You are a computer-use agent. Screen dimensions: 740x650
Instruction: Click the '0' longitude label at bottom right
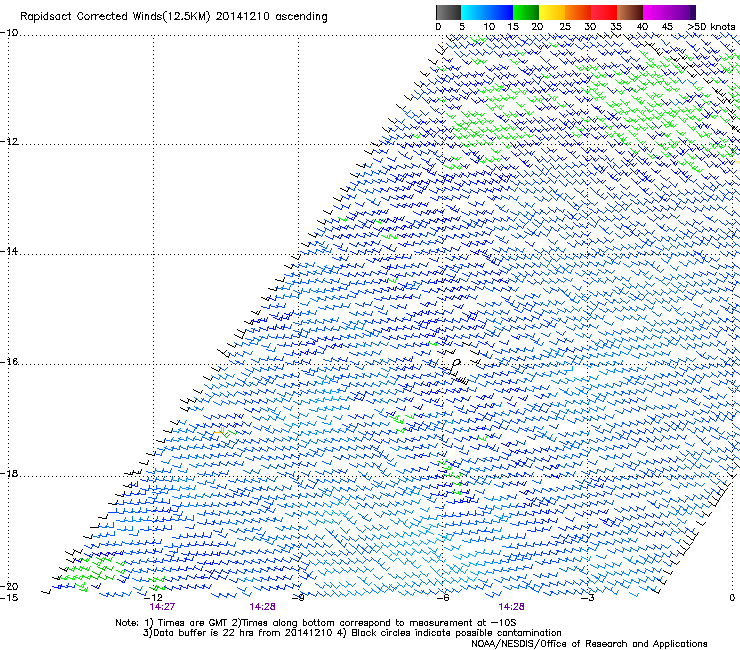732,598
